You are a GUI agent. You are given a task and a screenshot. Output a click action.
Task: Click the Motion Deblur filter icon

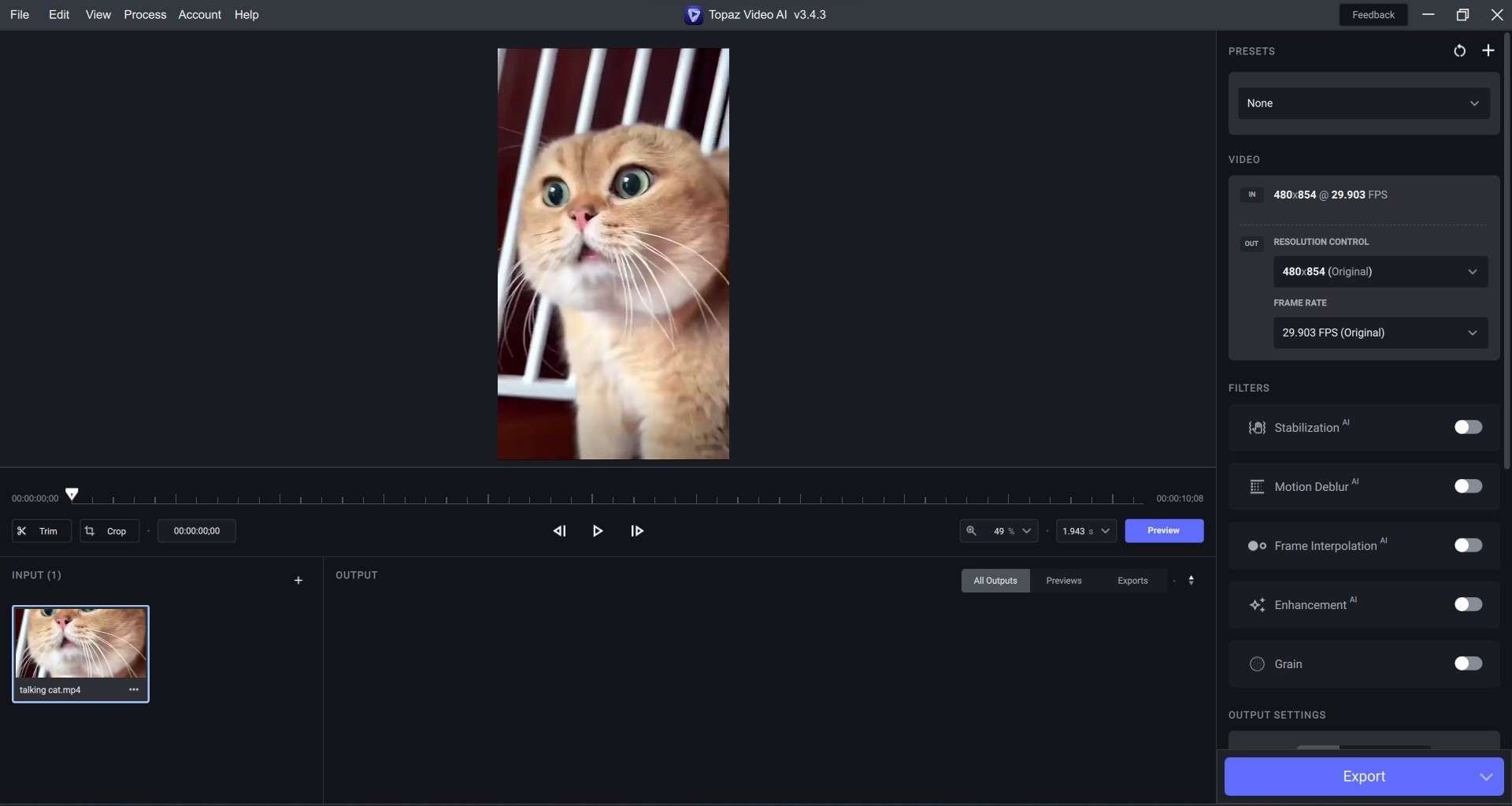[x=1256, y=486]
